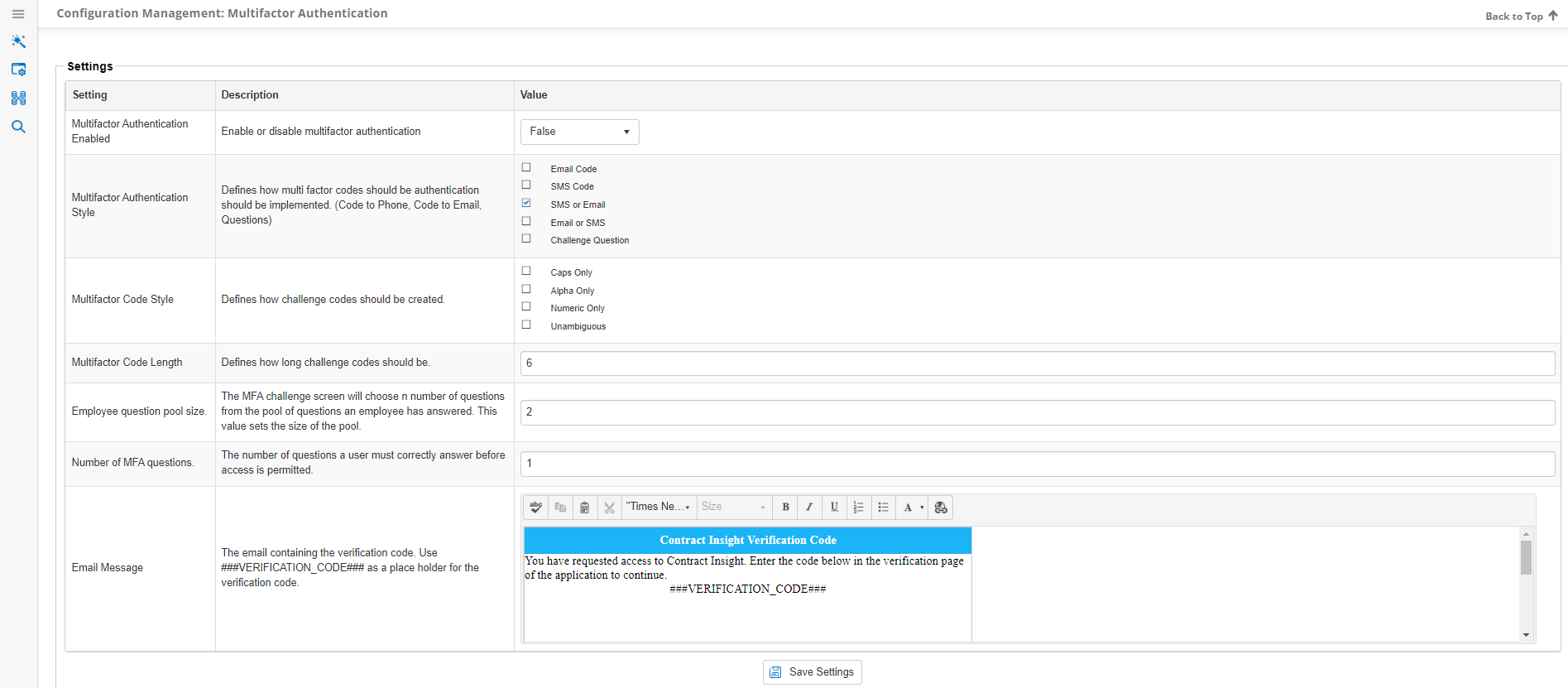
Task: Toggle underline in email message editor
Action: (x=834, y=508)
